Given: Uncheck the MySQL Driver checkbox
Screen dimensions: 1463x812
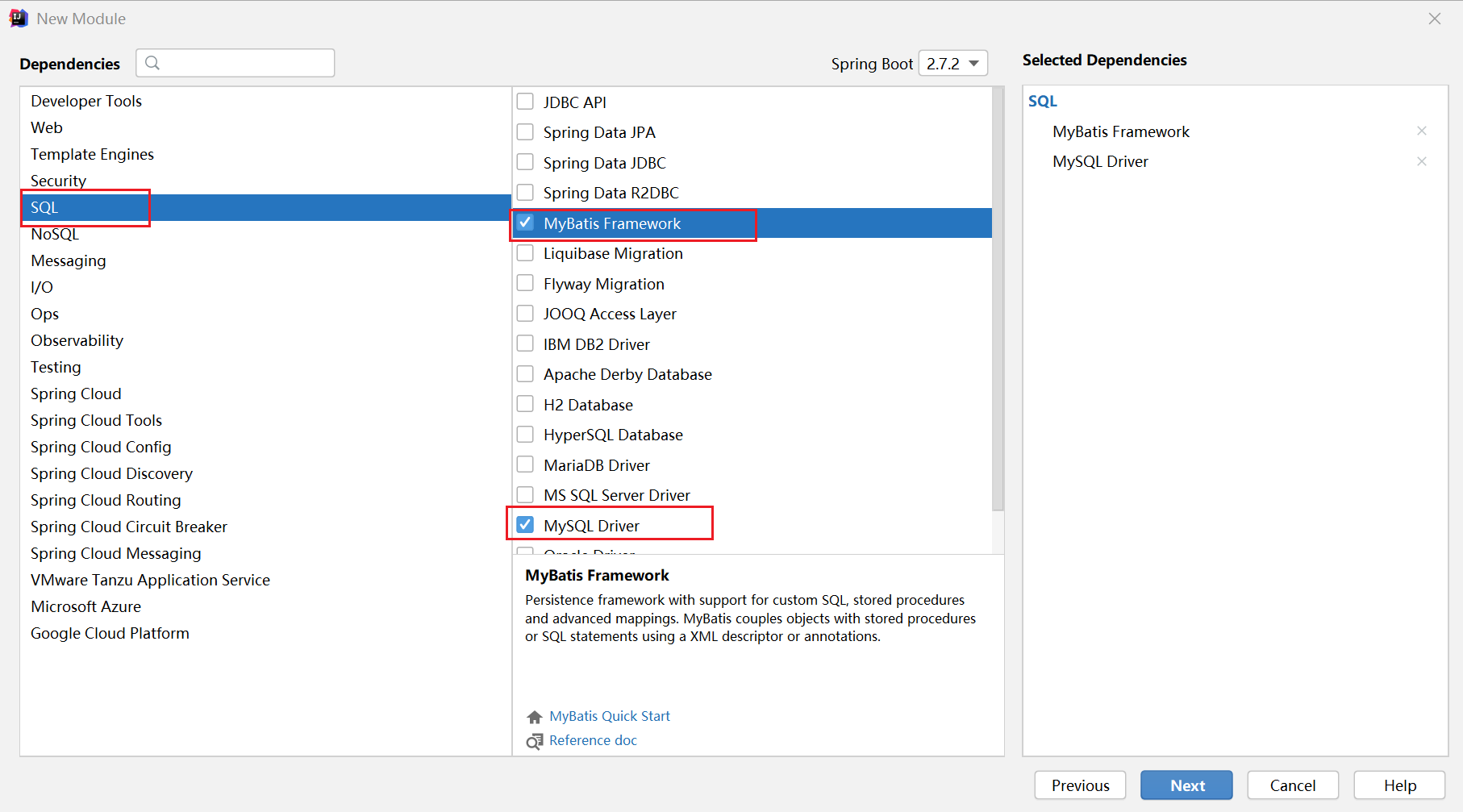Looking at the screenshot, I should 525,525.
